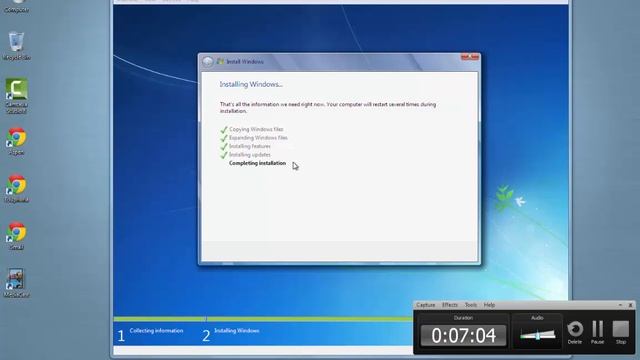Click the Installing Windows... heading

[x=251, y=84]
